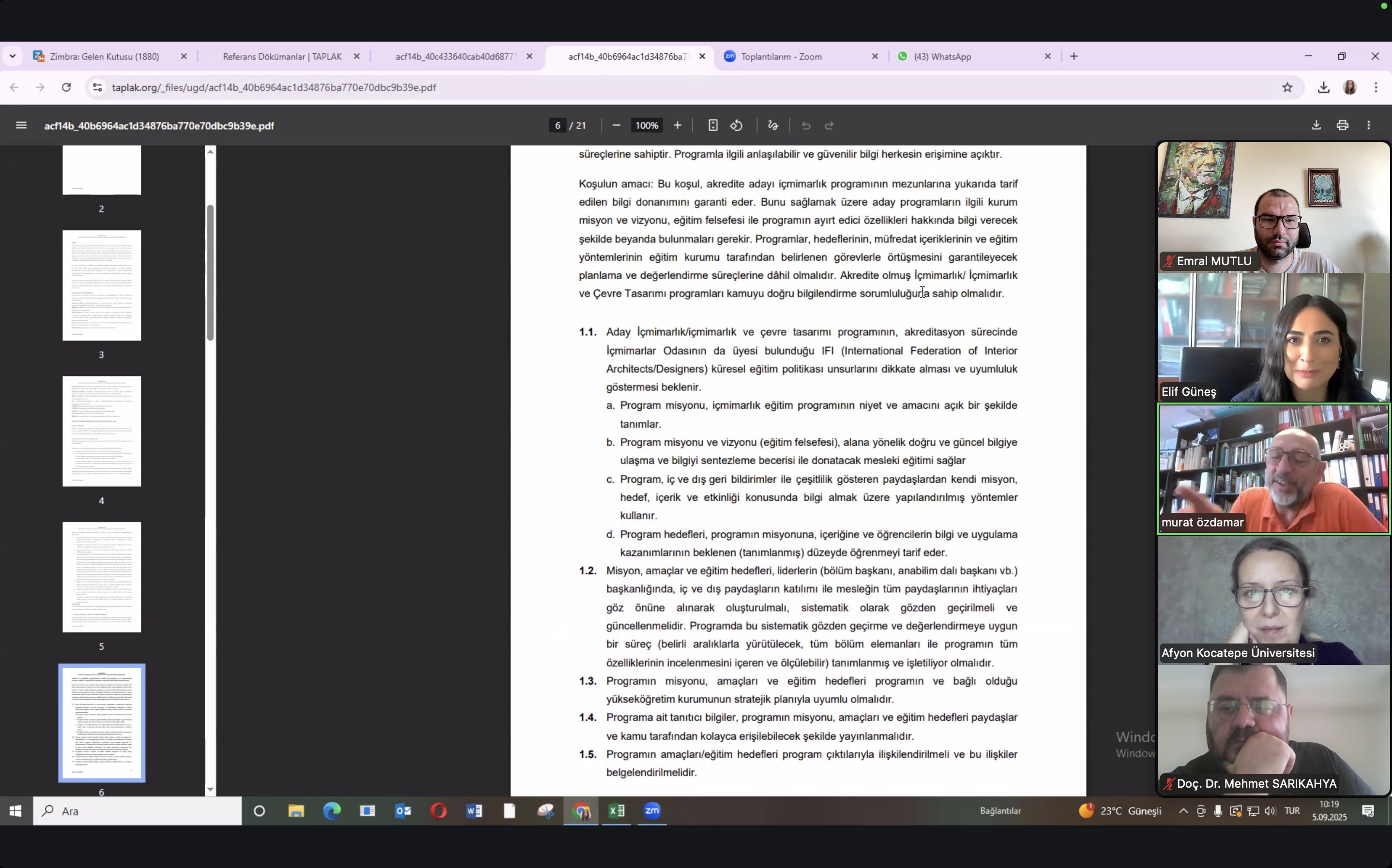Open Microsoft Edge from taskbar
The image size is (1392, 868).
332,810
